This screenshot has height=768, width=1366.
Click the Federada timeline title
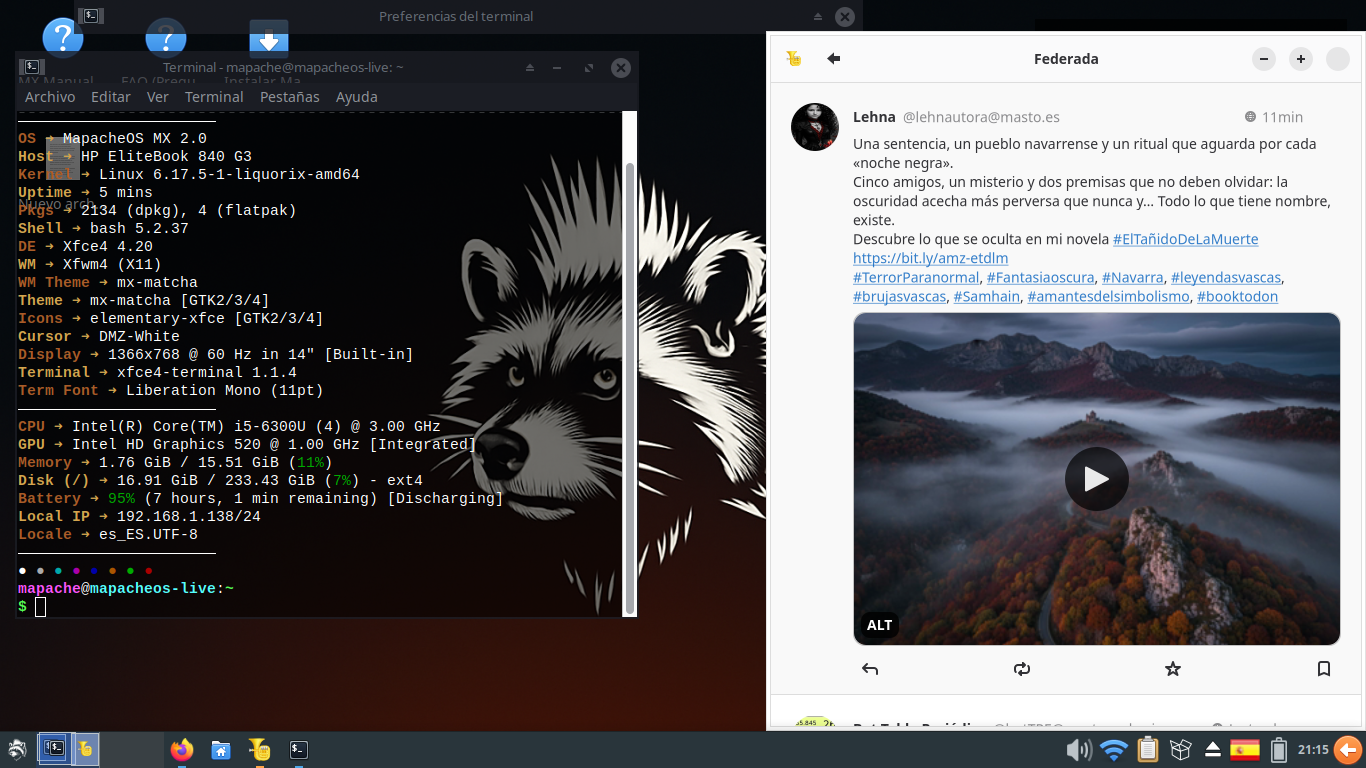[x=1066, y=59]
